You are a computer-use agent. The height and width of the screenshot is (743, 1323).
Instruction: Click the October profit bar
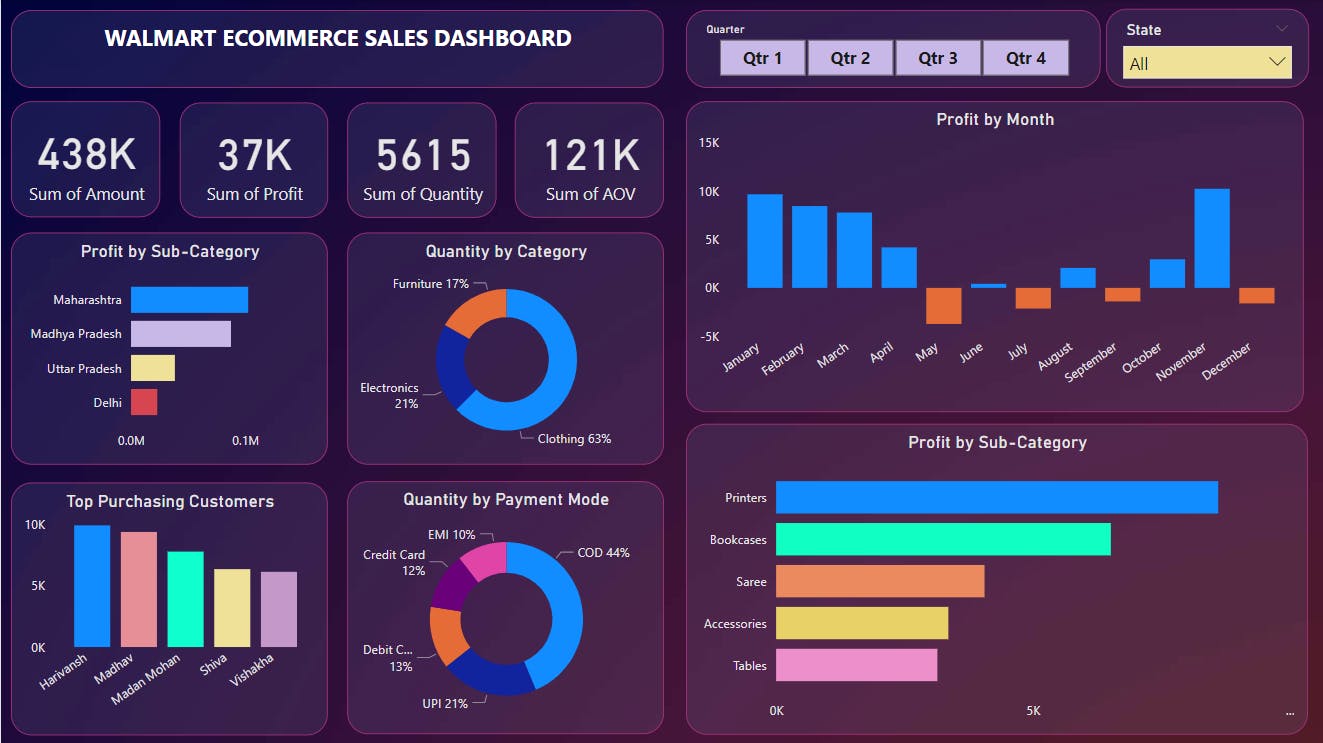click(1167, 273)
